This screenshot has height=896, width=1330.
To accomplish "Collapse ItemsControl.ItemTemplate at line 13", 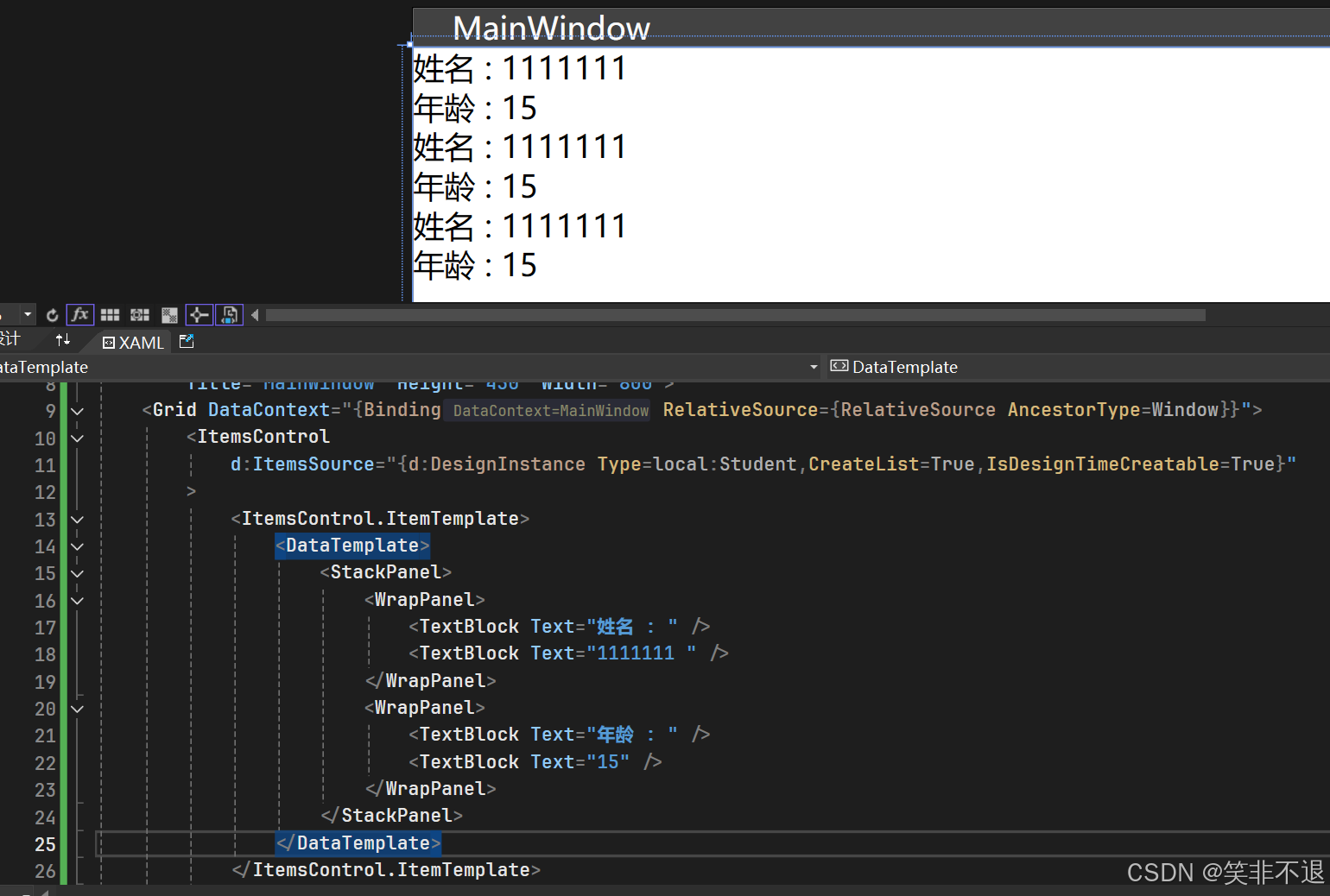I will [x=77, y=520].
